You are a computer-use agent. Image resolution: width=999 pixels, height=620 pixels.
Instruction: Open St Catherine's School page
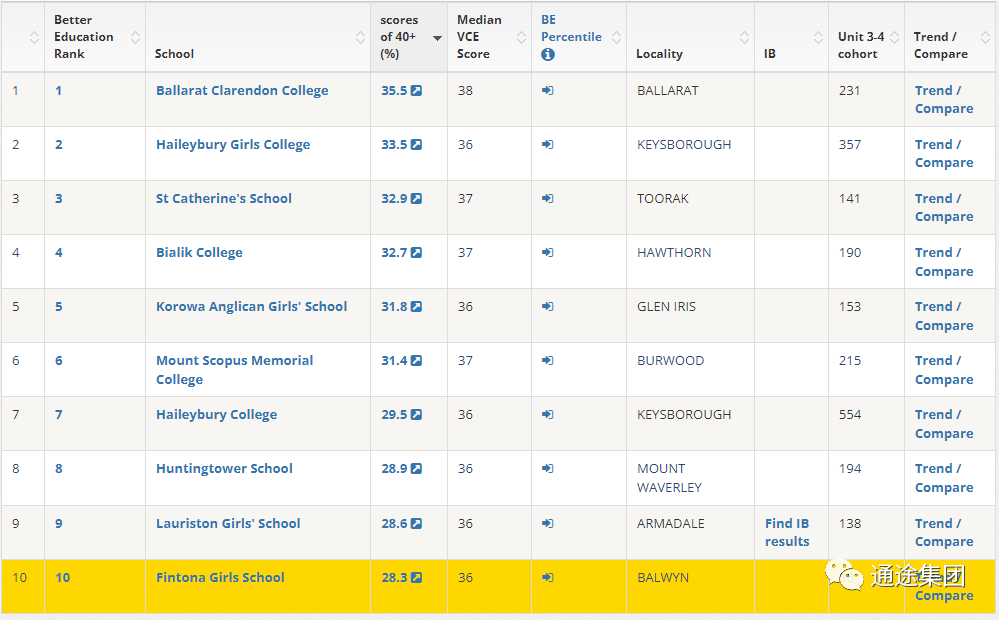pos(224,199)
